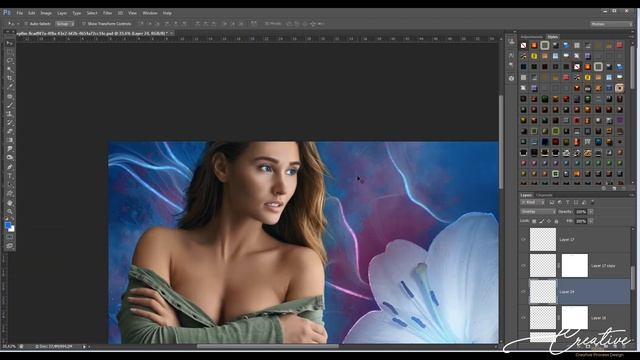Lock all for selected layer
The width and height of the screenshot is (640, 360).
tap(556, 221)
